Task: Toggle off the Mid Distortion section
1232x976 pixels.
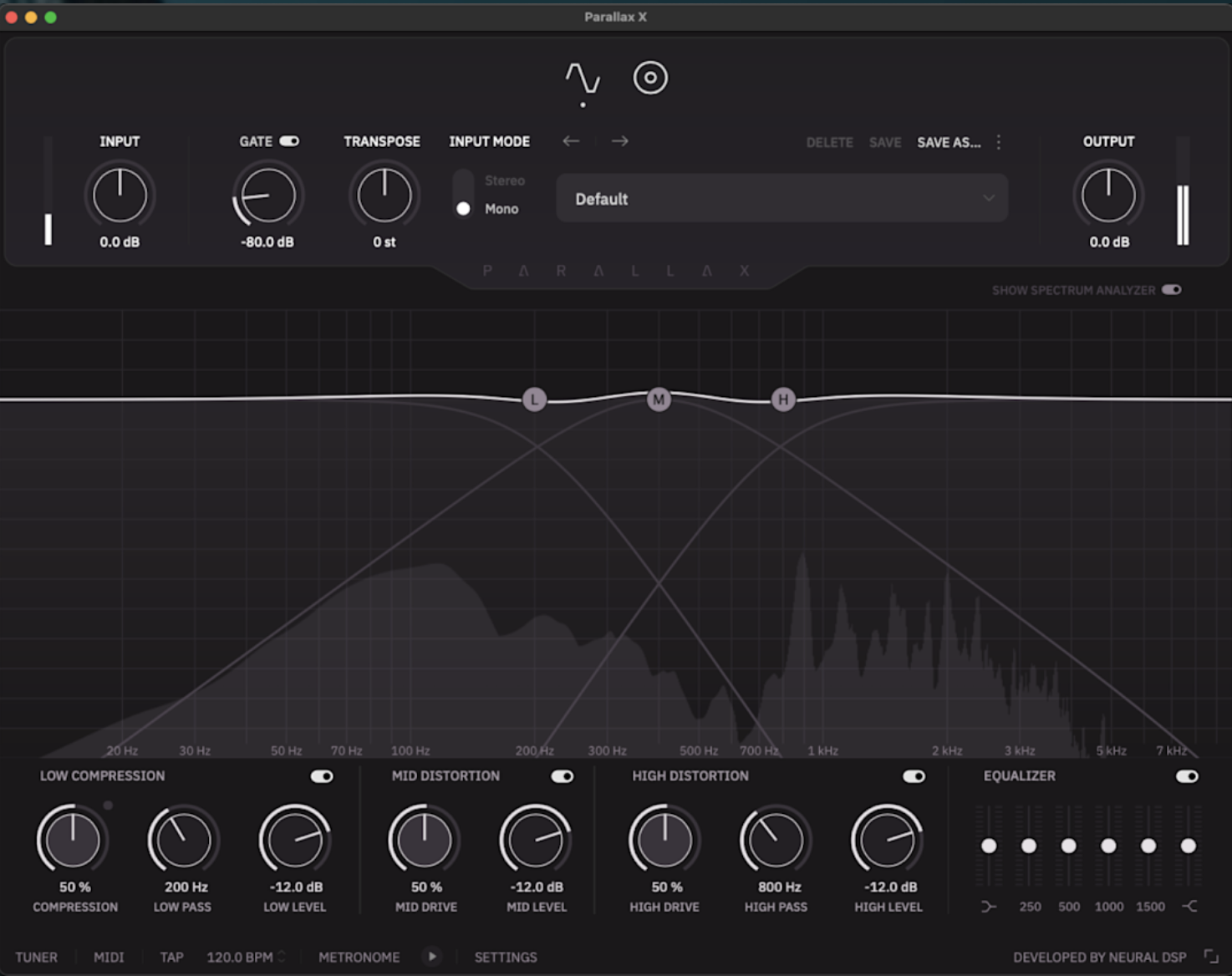Action: 562,776
